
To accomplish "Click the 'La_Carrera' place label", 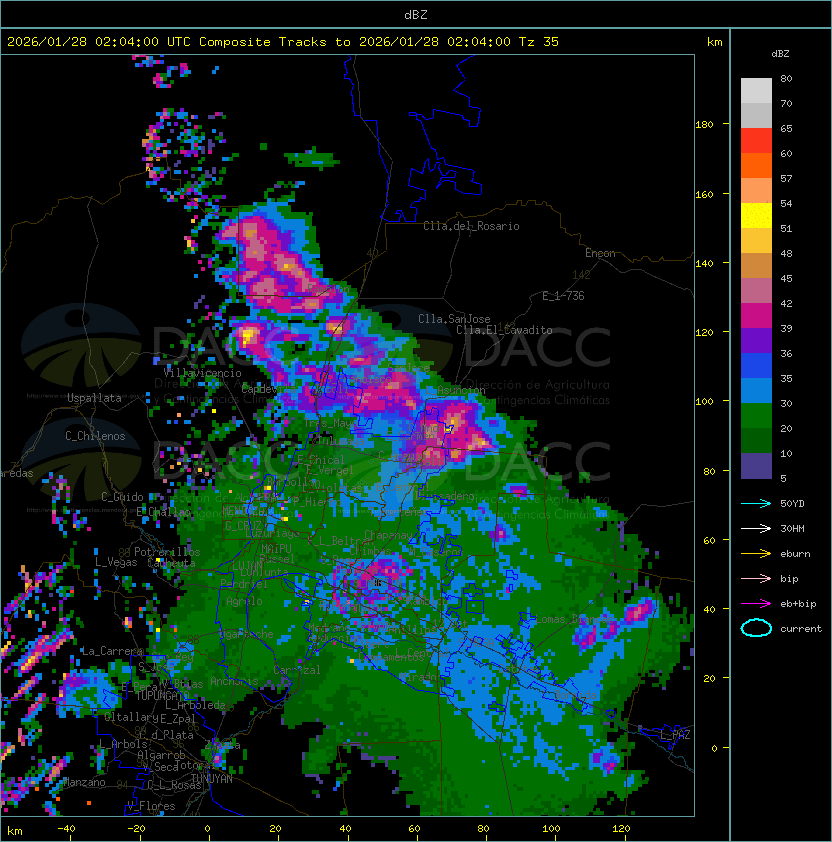I will pyautogui.click(x=112, y=651).
